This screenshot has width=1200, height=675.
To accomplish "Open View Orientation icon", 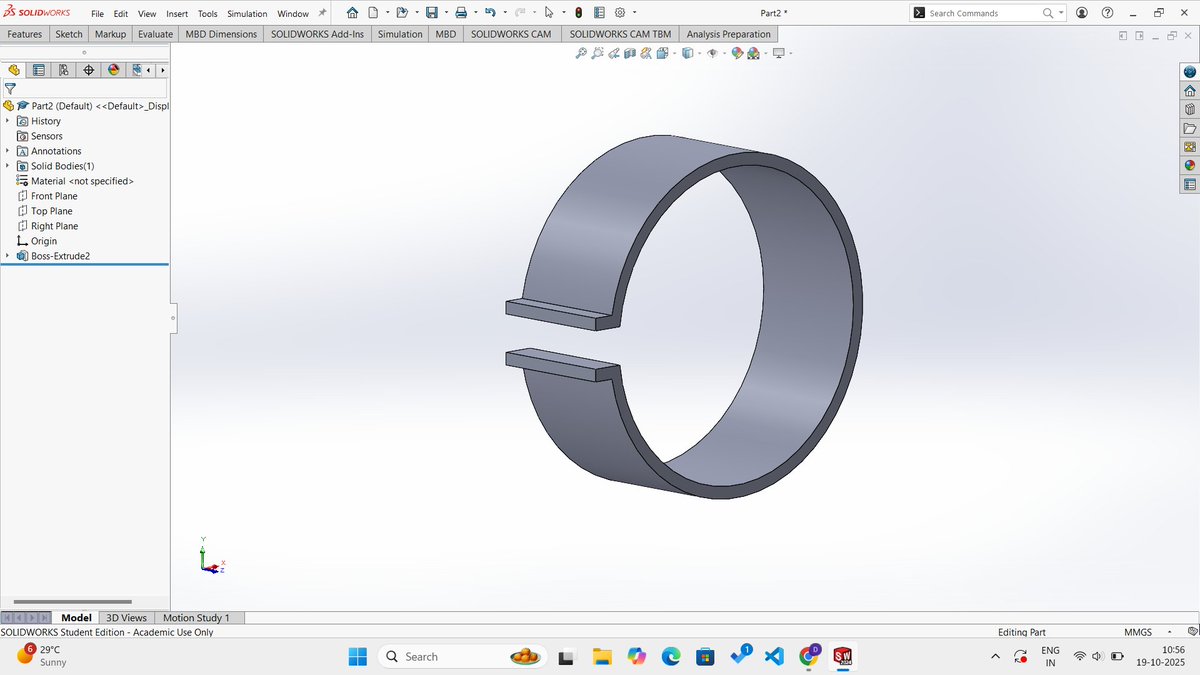I will [662, 53].
